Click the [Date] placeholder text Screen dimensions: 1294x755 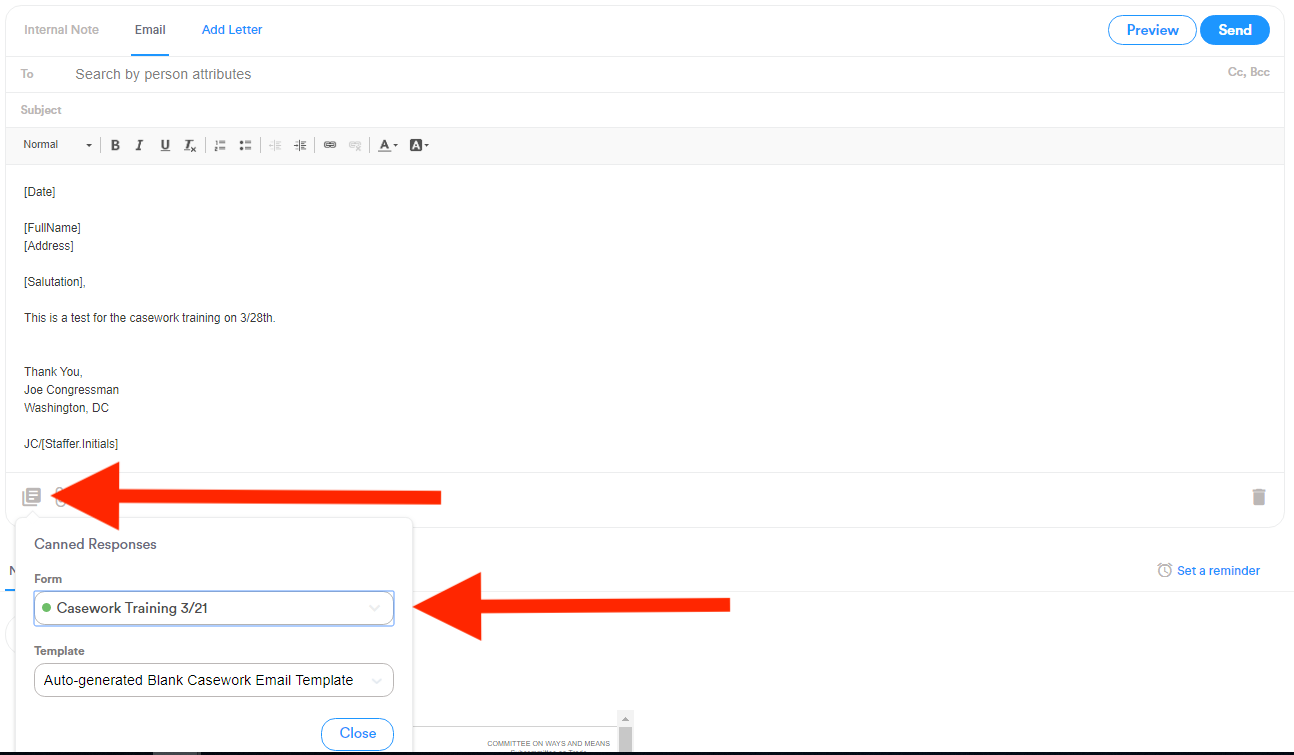(x=40, y=192)
